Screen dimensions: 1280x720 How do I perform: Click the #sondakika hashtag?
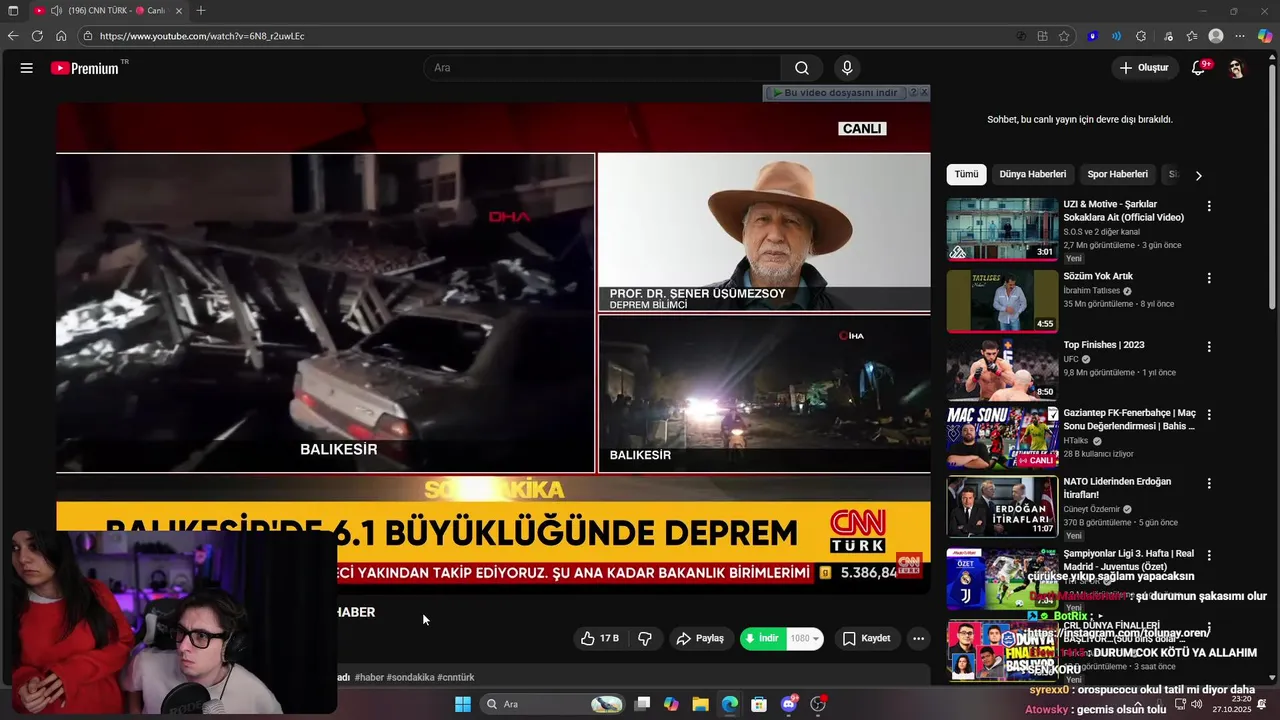(x=410, y=677)
